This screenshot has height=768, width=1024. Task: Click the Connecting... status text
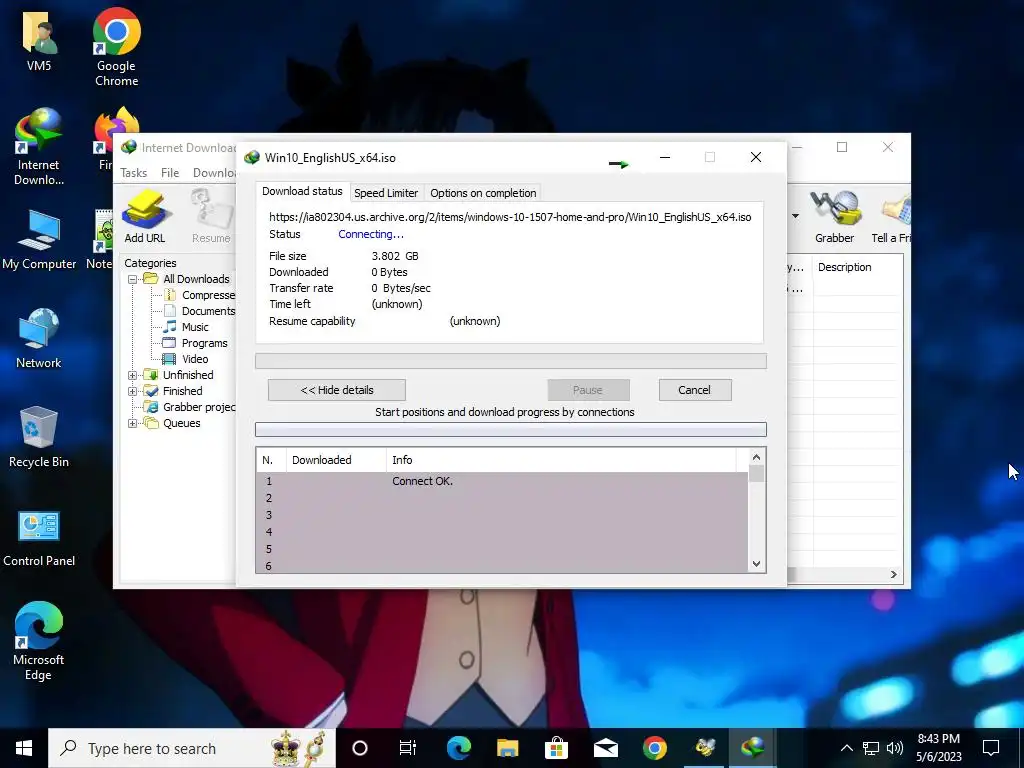click(371, 234)
